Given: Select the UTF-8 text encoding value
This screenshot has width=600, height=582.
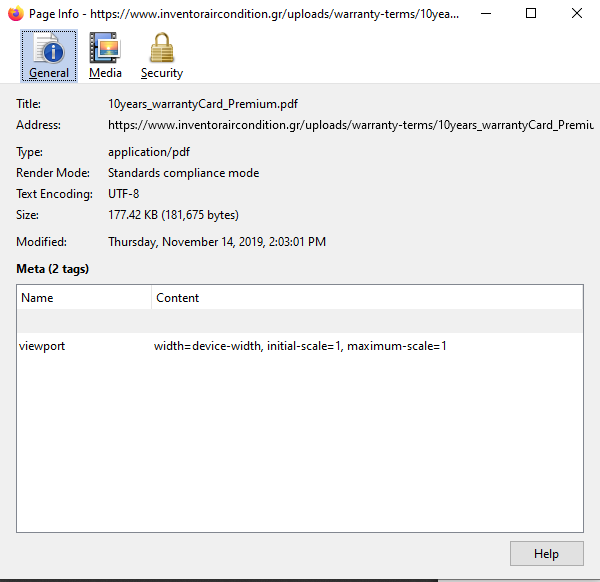Looking at the screenshot, I should coord(124,194).
